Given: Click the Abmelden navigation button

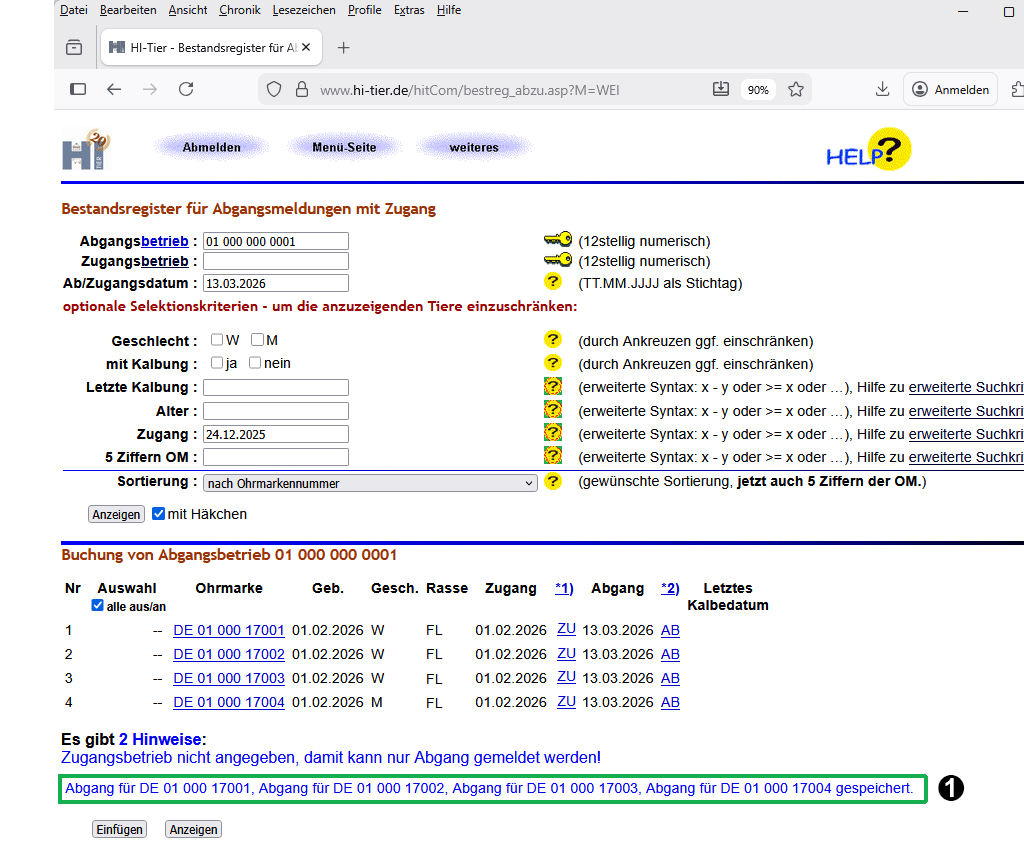Looking at the screenshot, I should pos(211,147).
